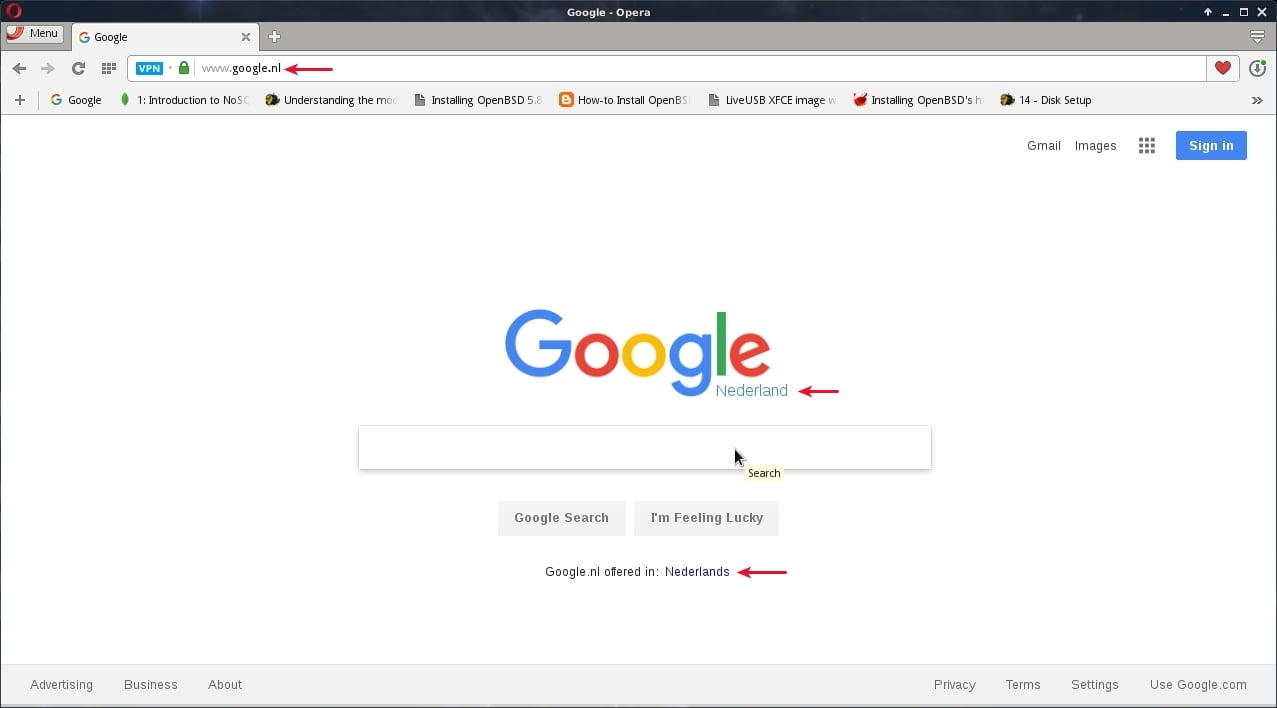Open How-to Install OpenBSD bookmark
The height and width of the screenshot is (708, 1277).
point(625,100)
